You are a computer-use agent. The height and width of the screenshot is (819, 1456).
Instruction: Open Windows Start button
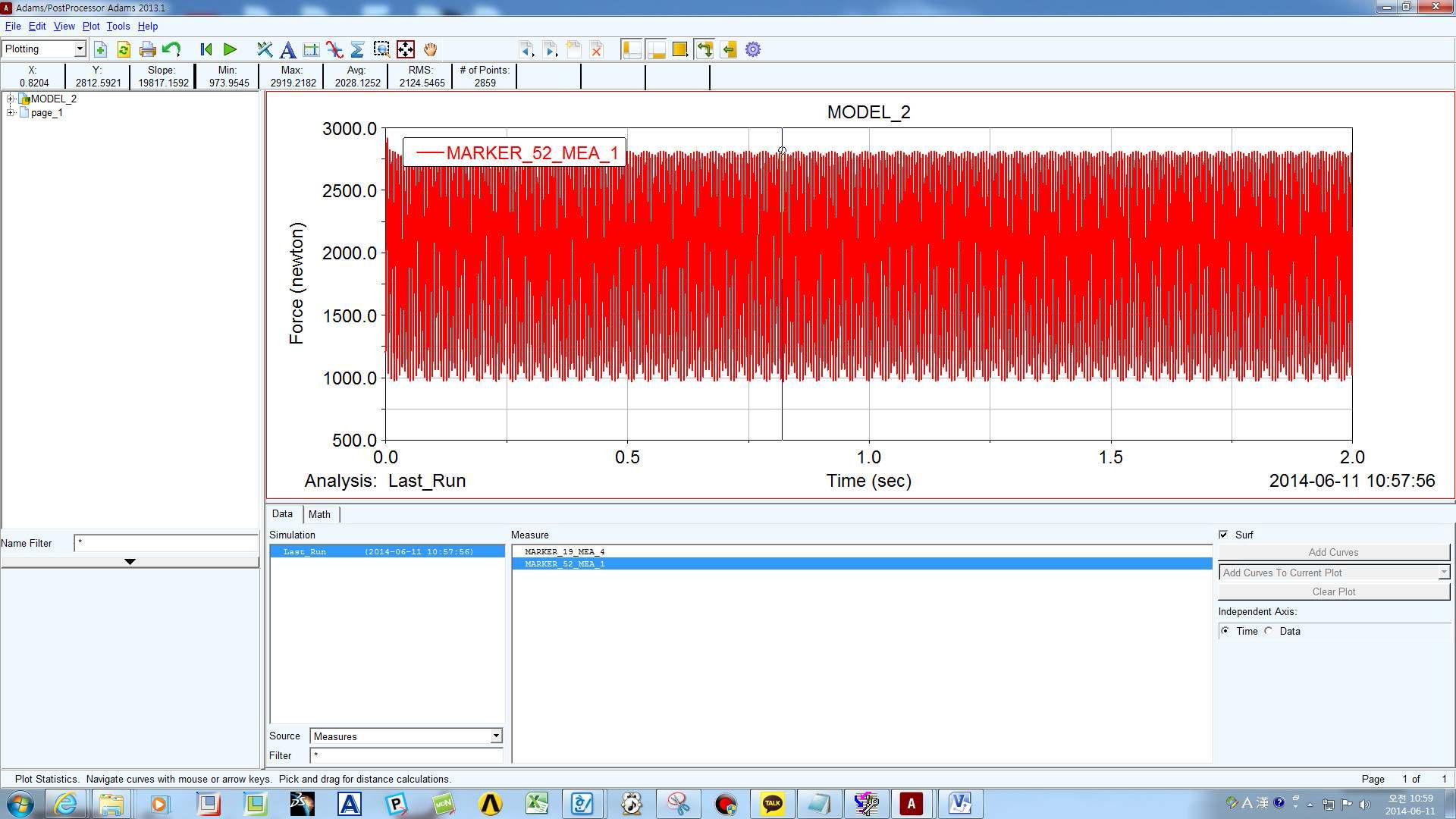[x=20, y=803]
